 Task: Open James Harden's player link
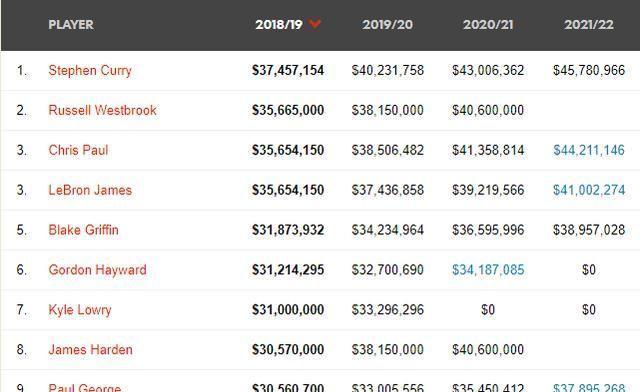pyautogui.click(x=91, y=350)
